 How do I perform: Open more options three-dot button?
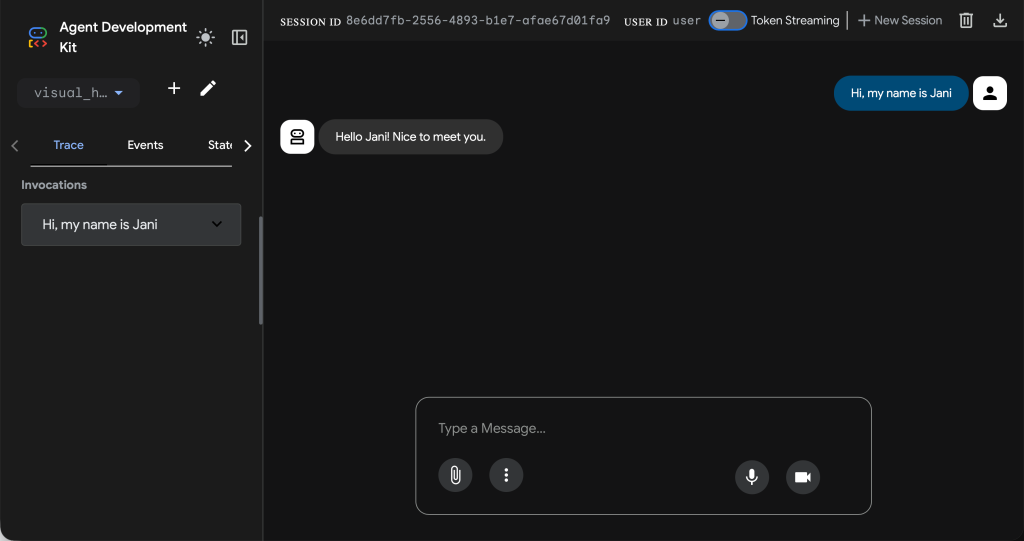click(x=506, y=475)
